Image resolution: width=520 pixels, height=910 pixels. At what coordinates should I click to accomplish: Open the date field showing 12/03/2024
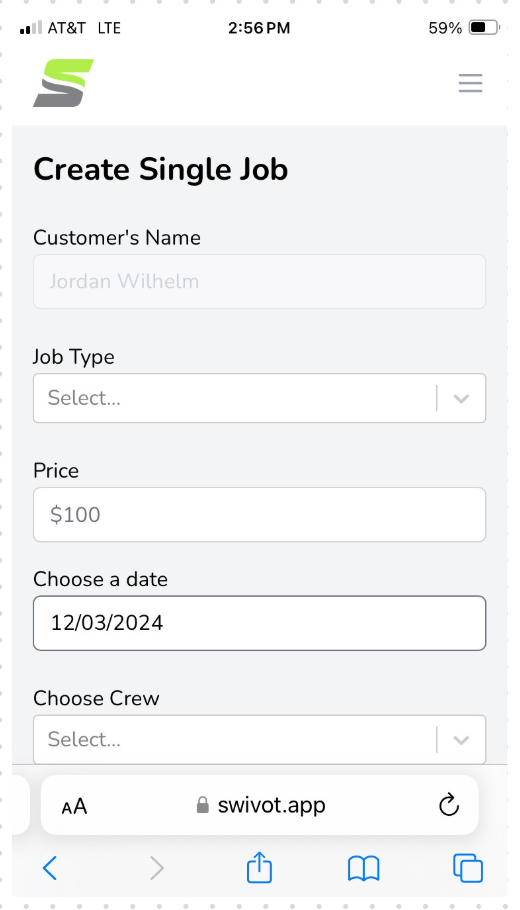click(259, 623)
